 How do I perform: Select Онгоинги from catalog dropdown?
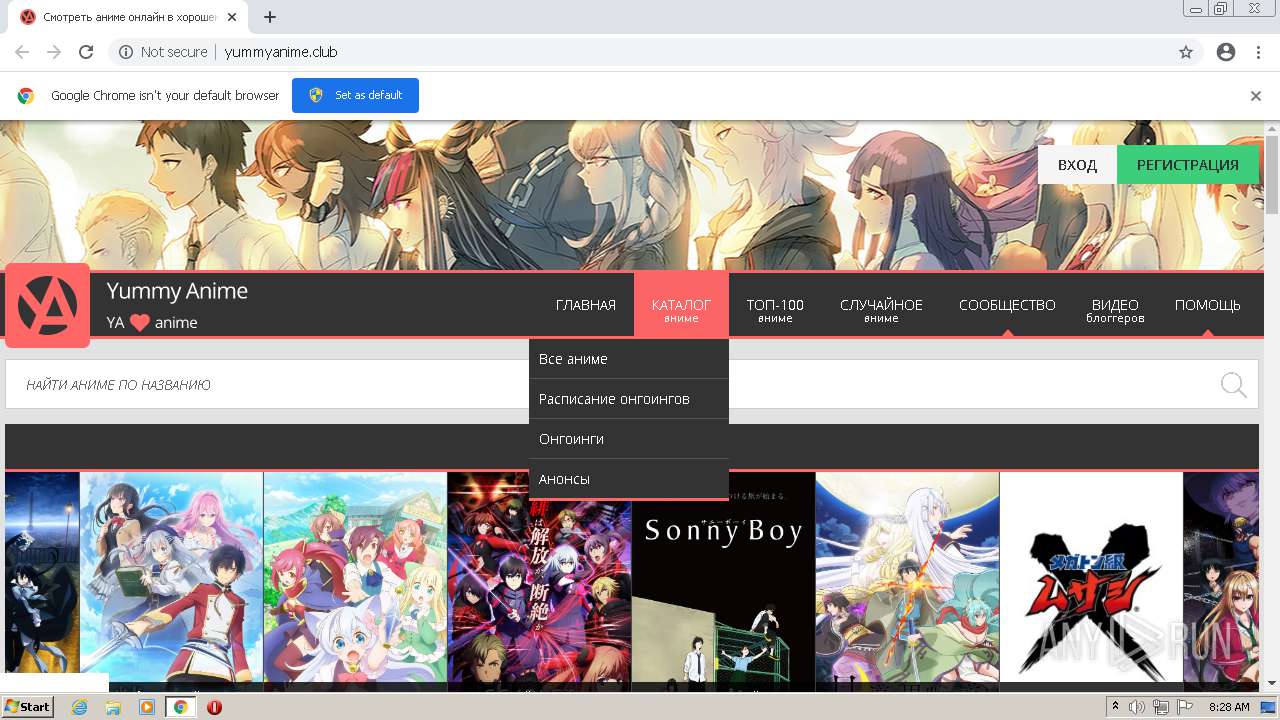pyautogui.click(x=629, y=439)
